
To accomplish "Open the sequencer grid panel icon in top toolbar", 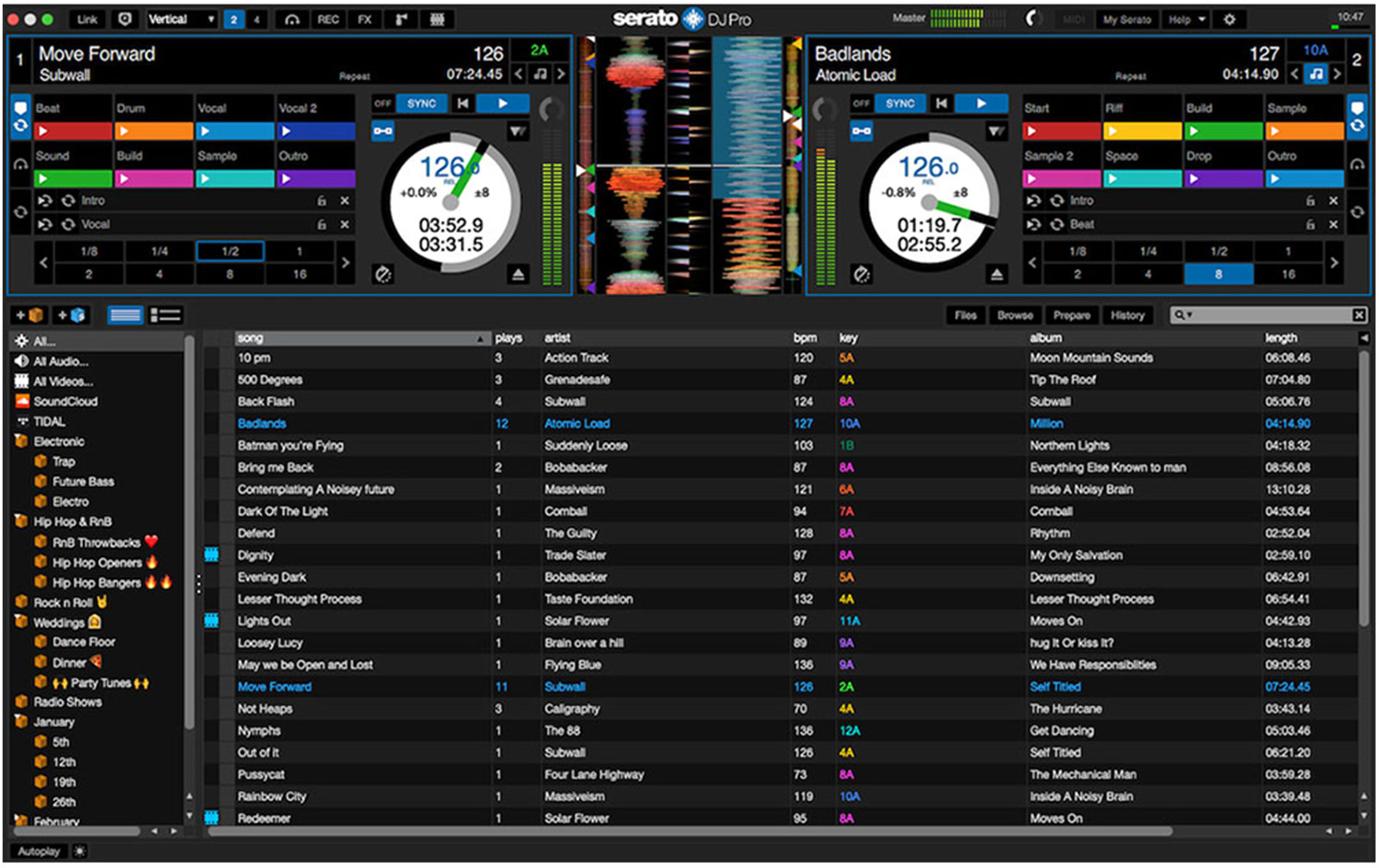I will 437,19.
